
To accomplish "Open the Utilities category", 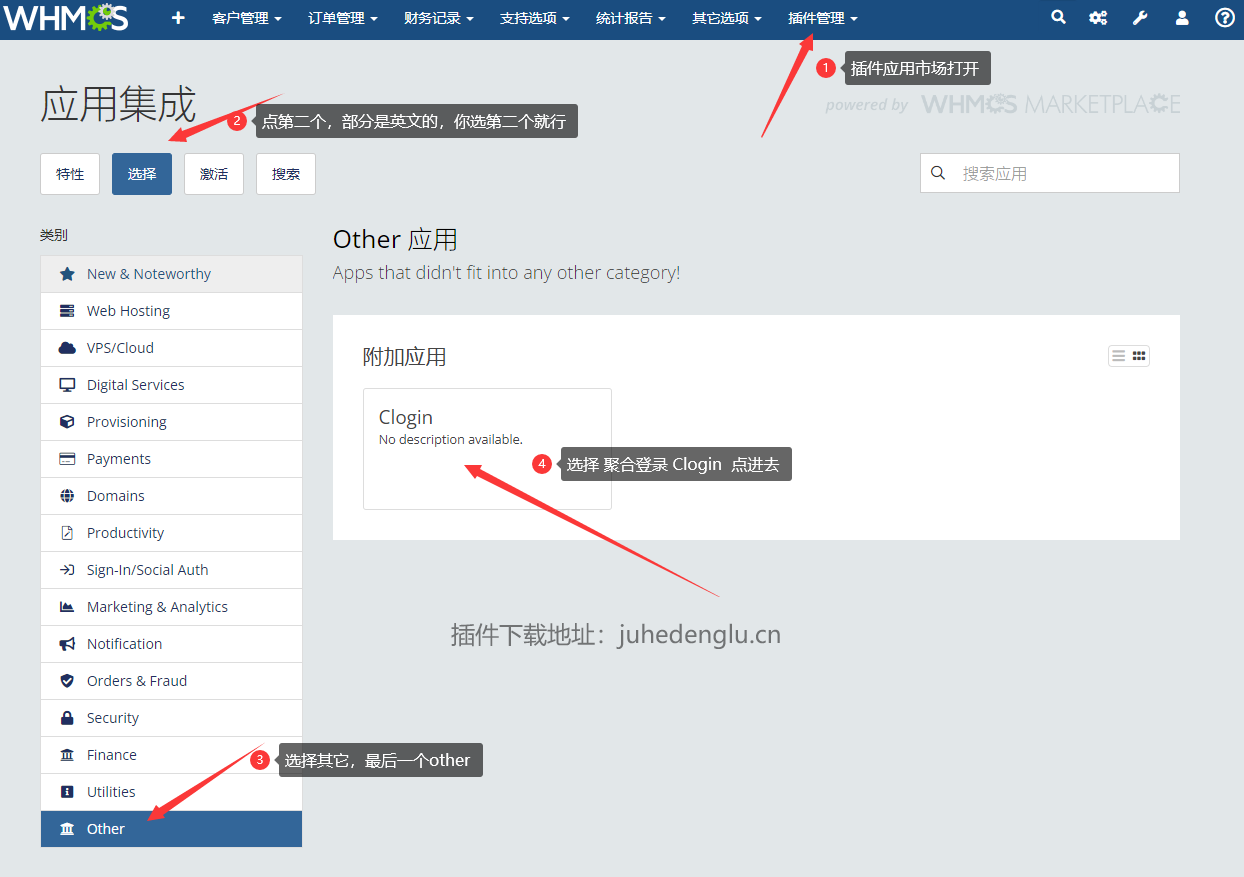I will [171, 792].
